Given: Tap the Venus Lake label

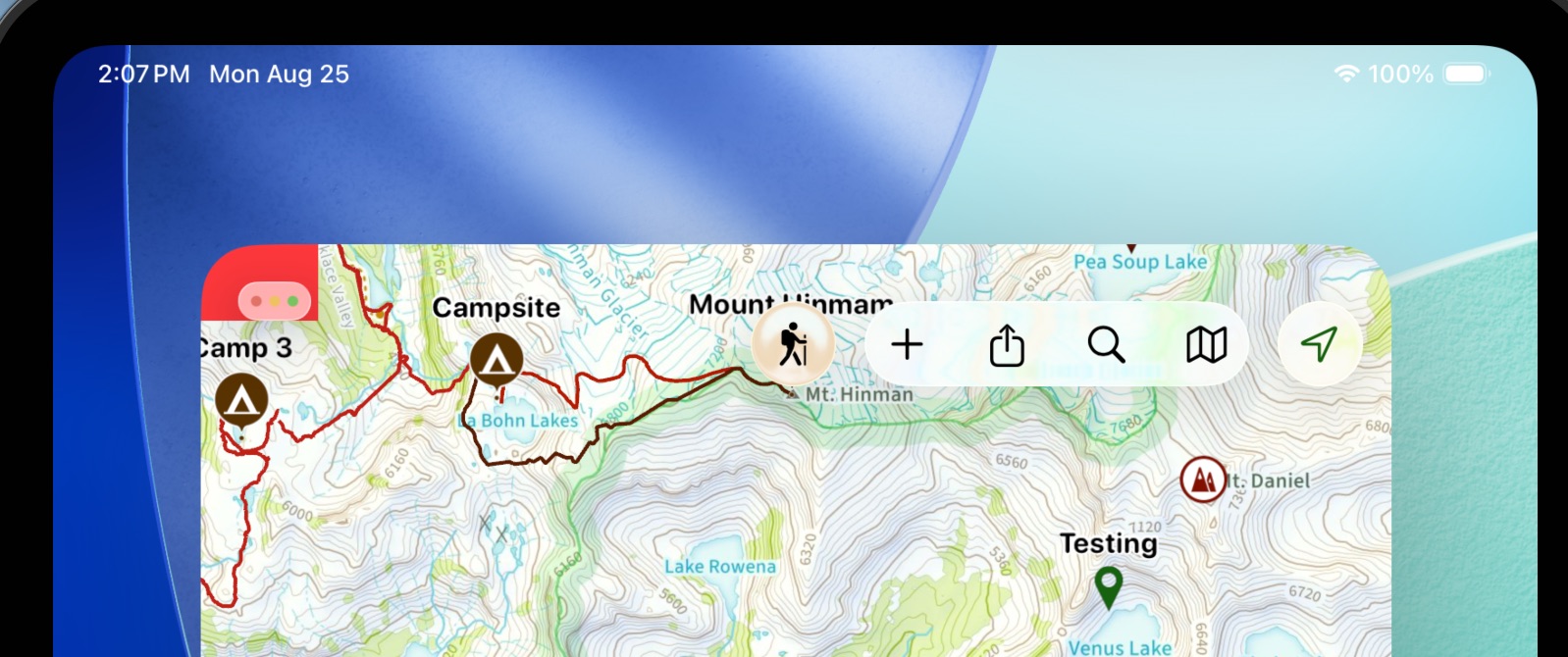Looking at the screenshot, I should tap(1120, 647).
